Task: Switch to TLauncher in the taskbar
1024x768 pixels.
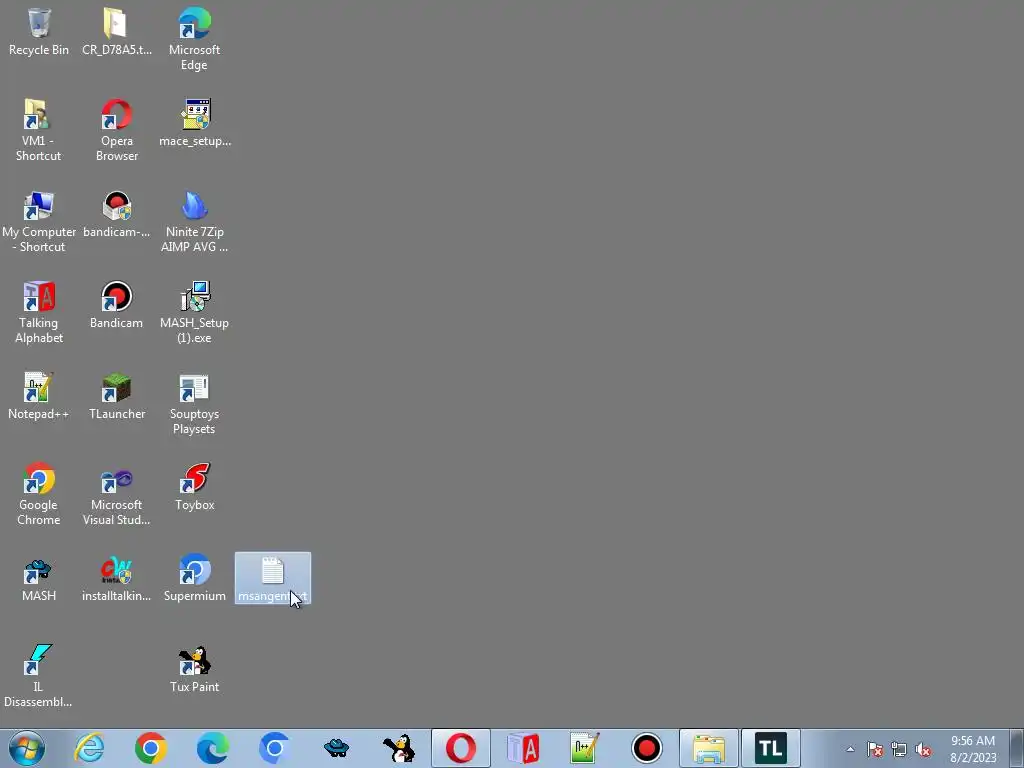Action: tap(771, 748)
